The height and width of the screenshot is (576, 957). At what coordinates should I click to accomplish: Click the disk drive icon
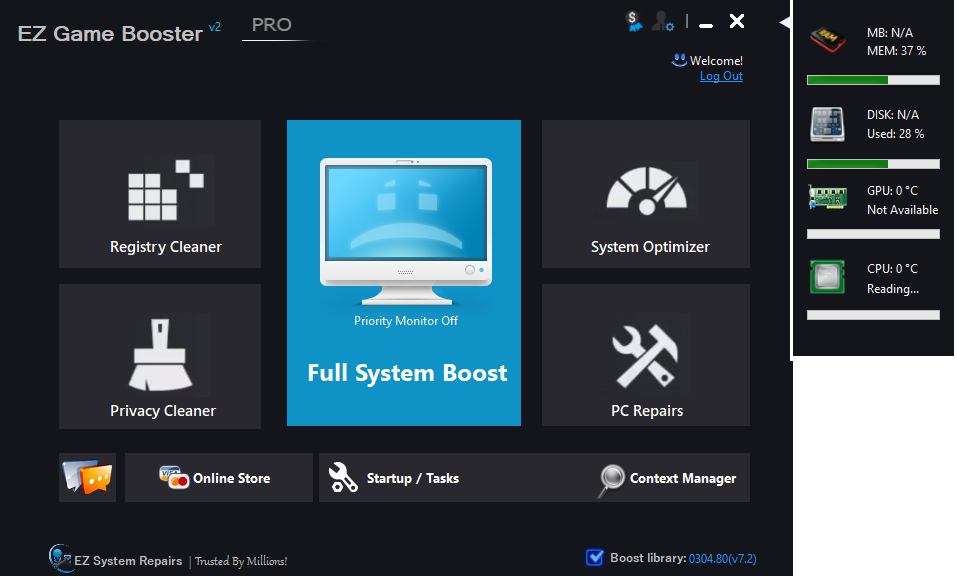click(828, 124)
